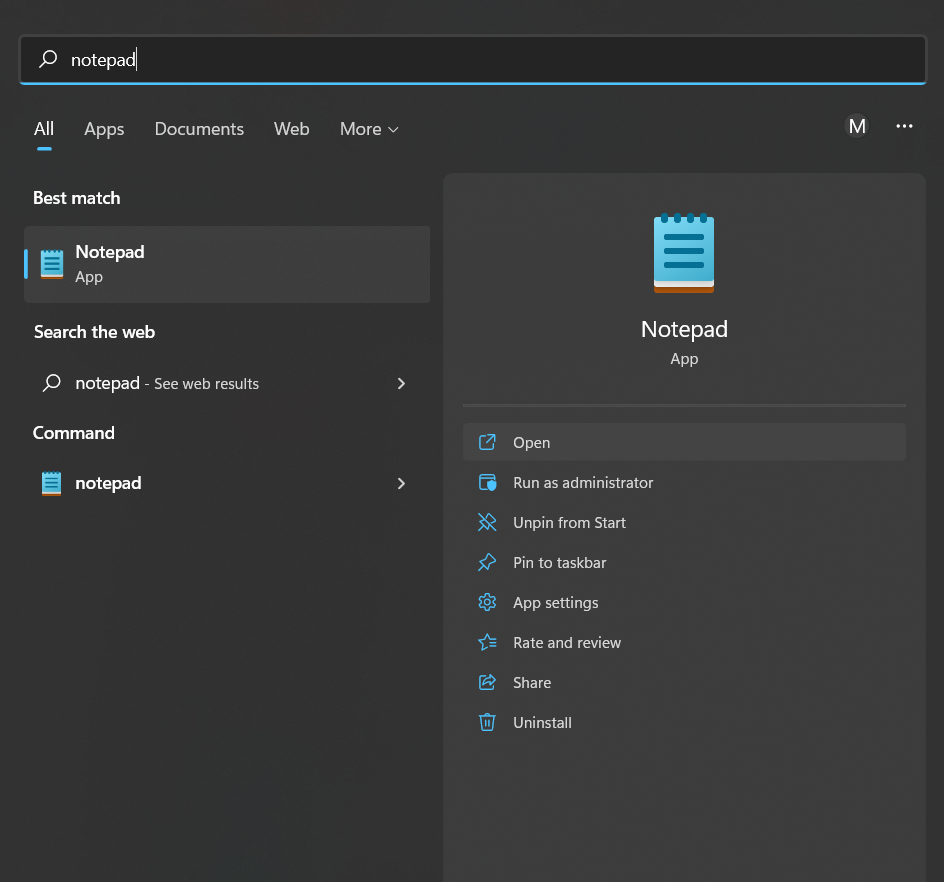This screenshot has width=944, height=882.
Task: Open the three-dot options menu
Action: pos(905,126)
